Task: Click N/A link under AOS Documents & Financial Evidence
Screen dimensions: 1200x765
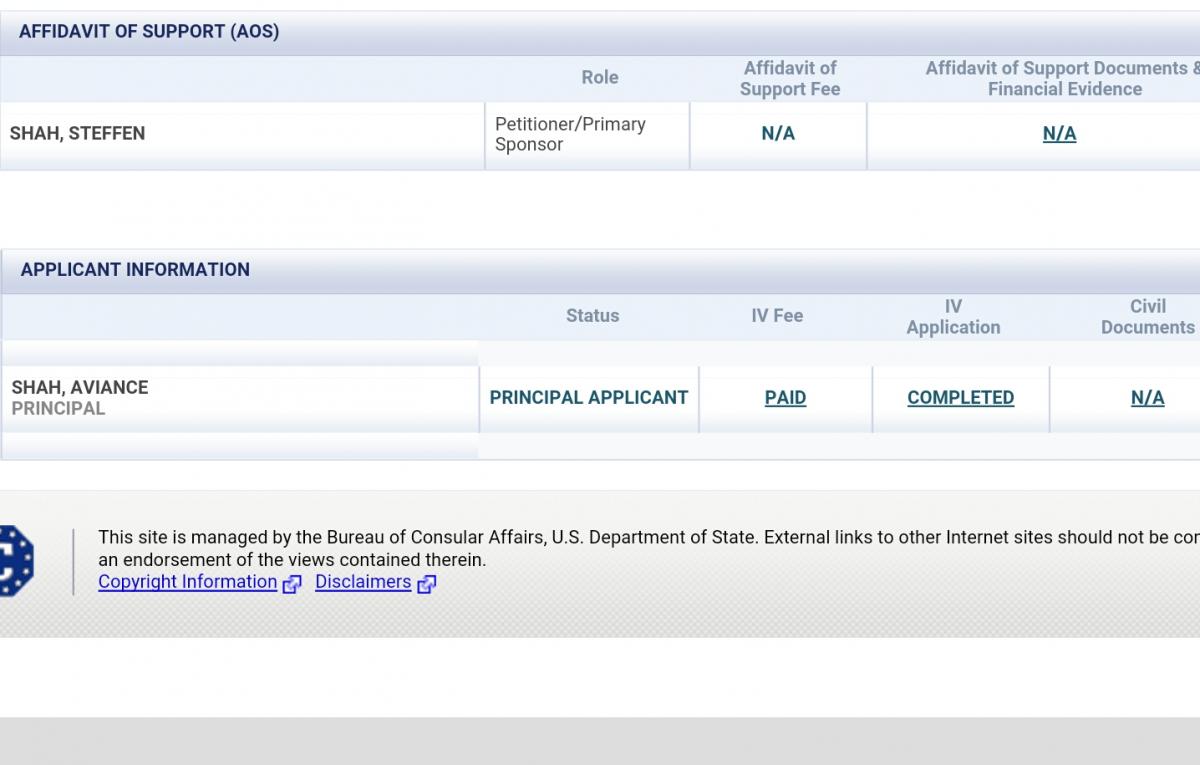Action: click(x=1059, y=134)
